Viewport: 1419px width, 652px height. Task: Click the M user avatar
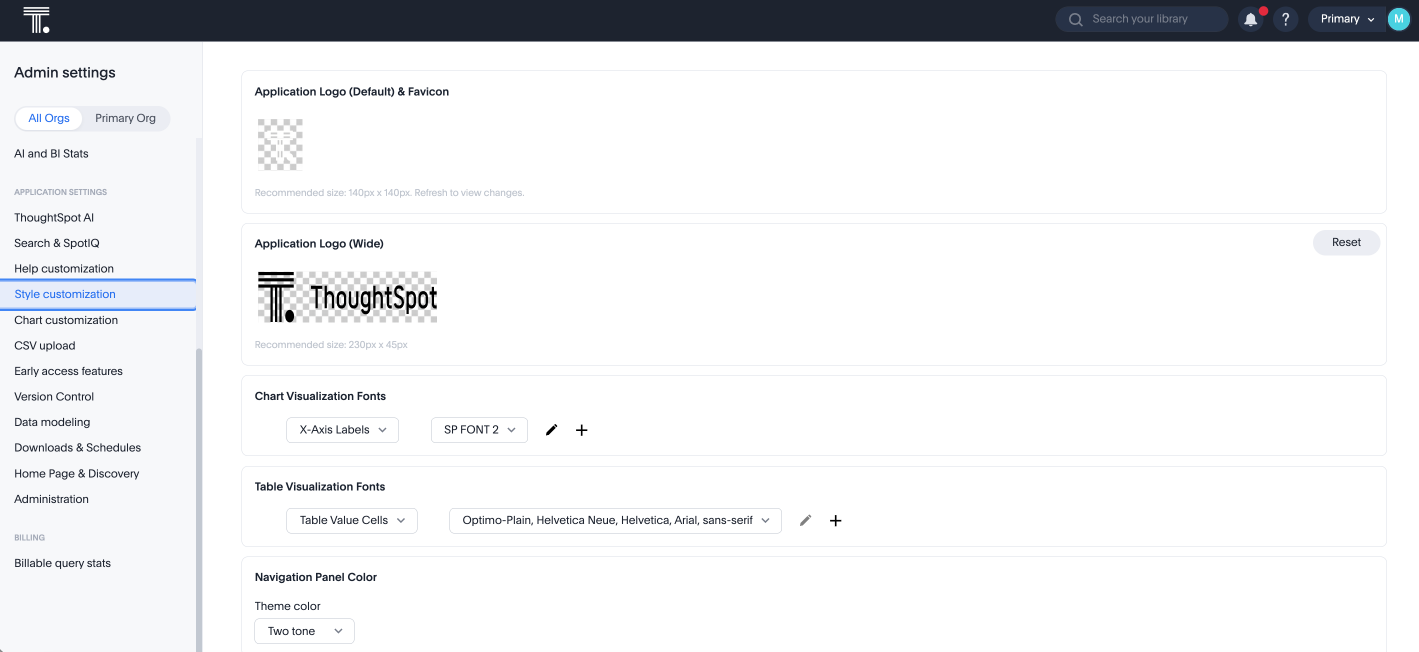[1398, 18]
